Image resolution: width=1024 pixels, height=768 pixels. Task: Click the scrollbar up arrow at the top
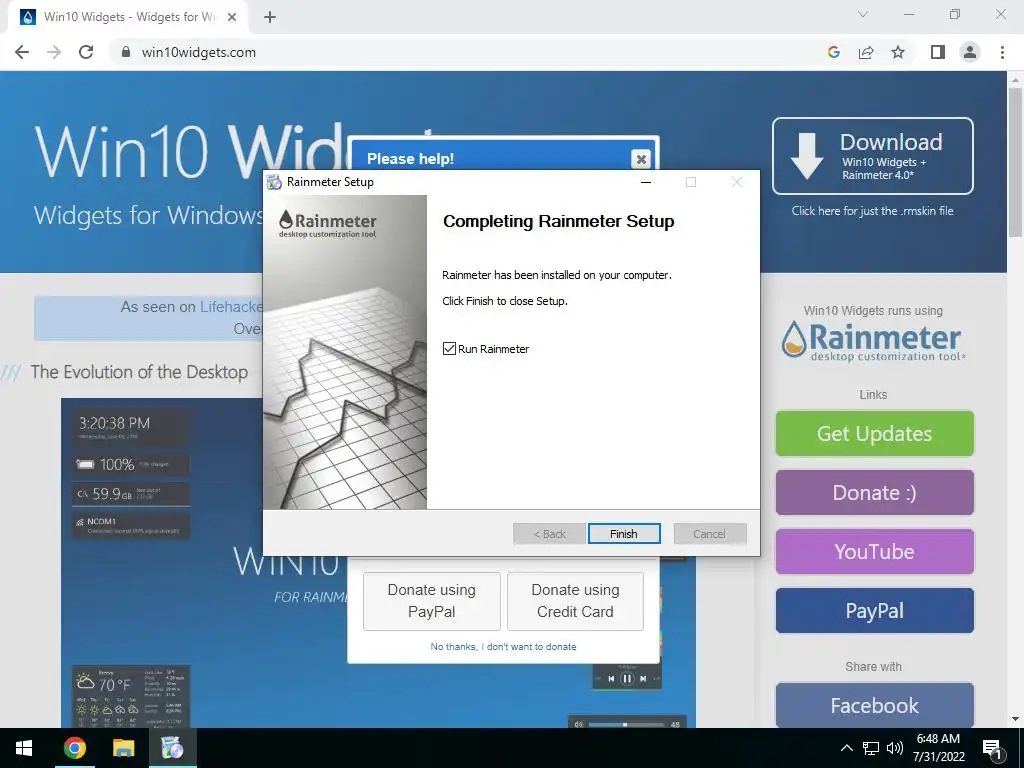pos(1014,80)
